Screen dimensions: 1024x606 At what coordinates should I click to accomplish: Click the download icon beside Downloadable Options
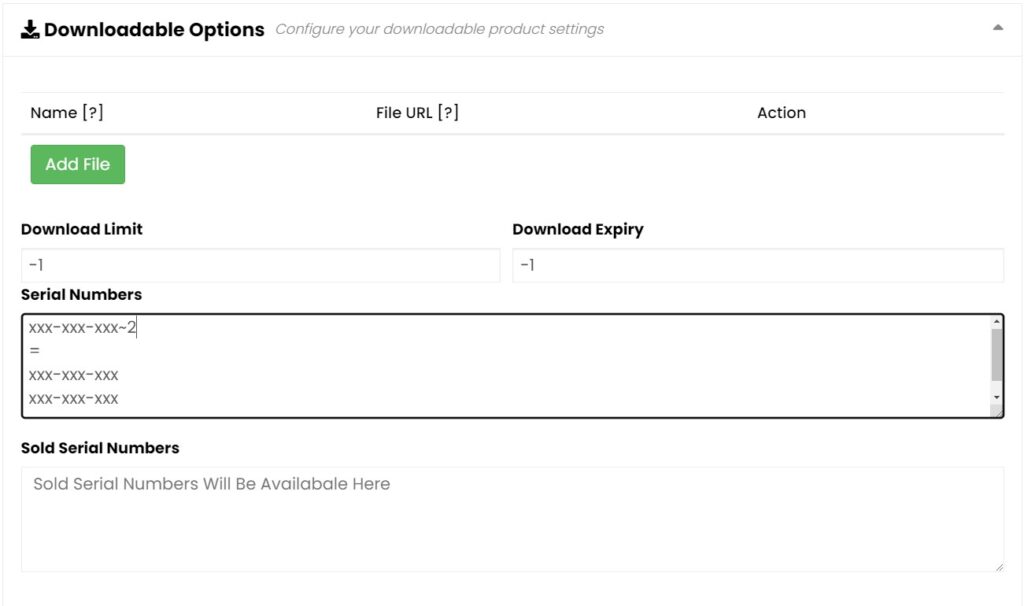30,29
